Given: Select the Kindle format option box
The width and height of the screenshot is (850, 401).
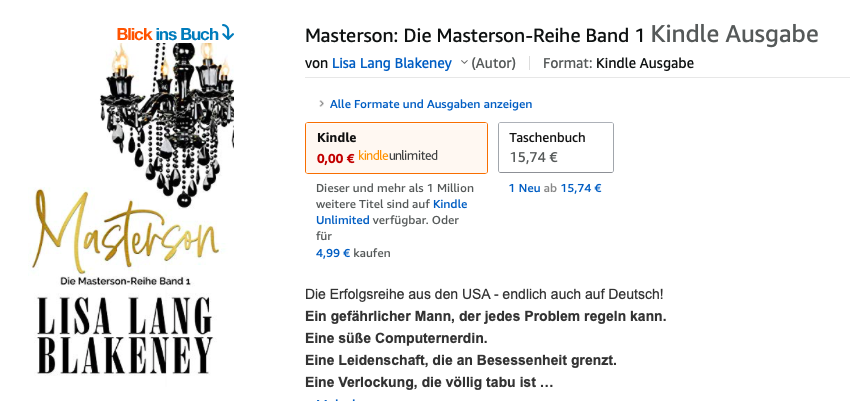Looking at the screenshot, I should [x=396, y=148].
